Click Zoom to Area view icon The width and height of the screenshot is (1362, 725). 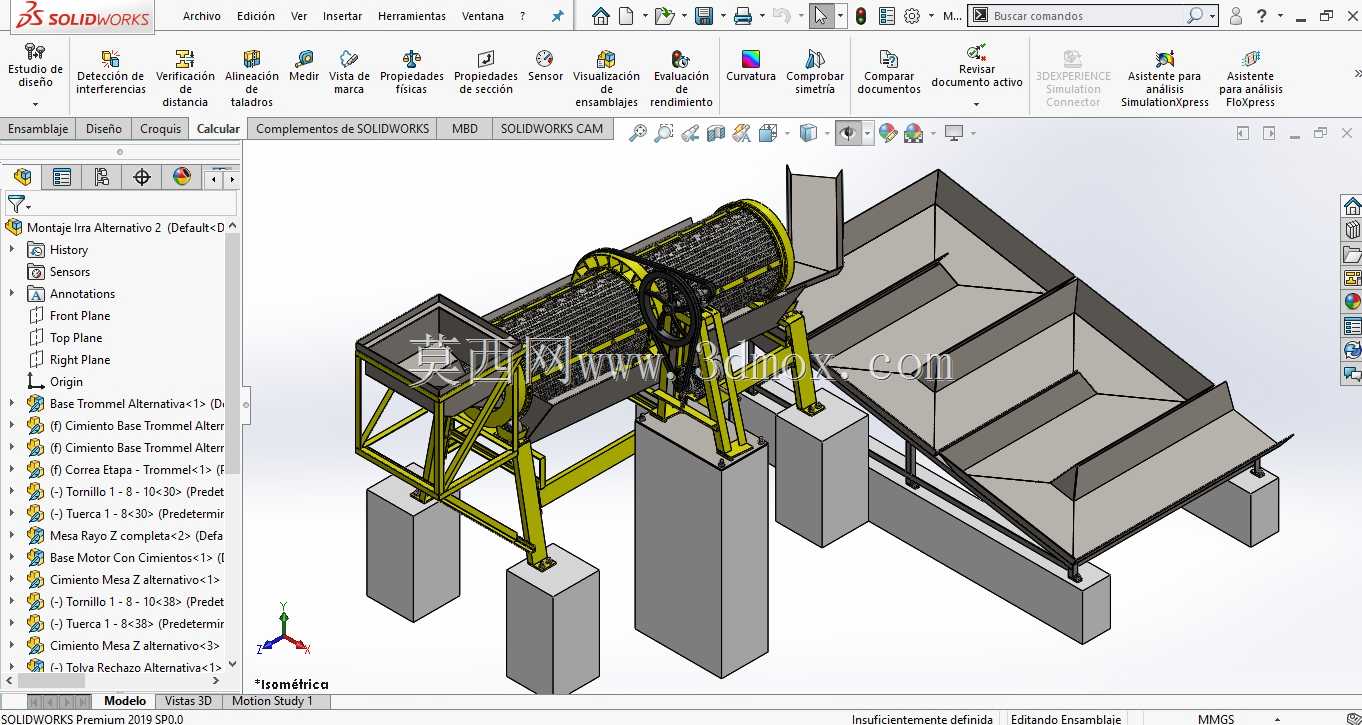pyautogui.click(x=664, y=133)
